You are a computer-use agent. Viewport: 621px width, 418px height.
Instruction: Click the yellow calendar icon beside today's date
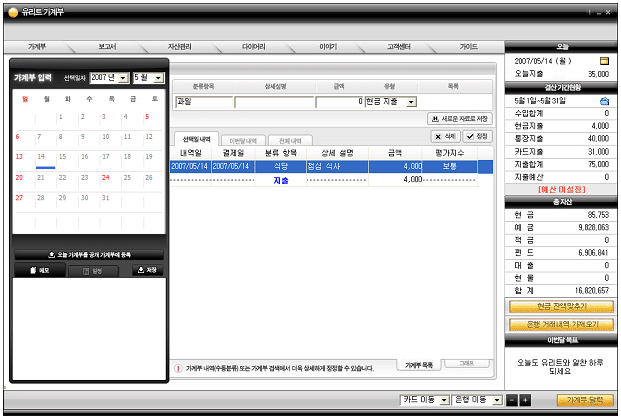tap(604, 61)
